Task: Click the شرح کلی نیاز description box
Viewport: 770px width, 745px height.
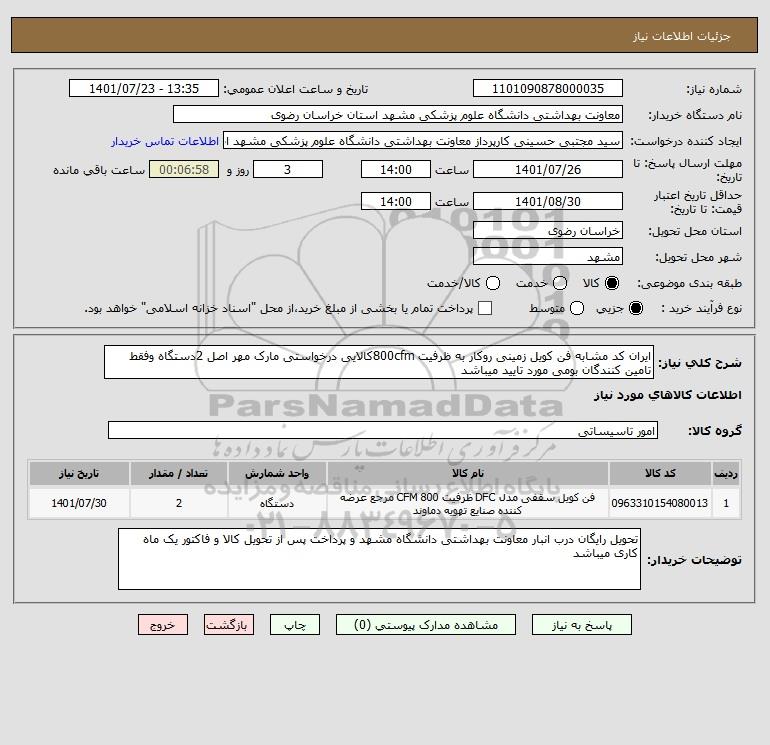Action: 379,362
